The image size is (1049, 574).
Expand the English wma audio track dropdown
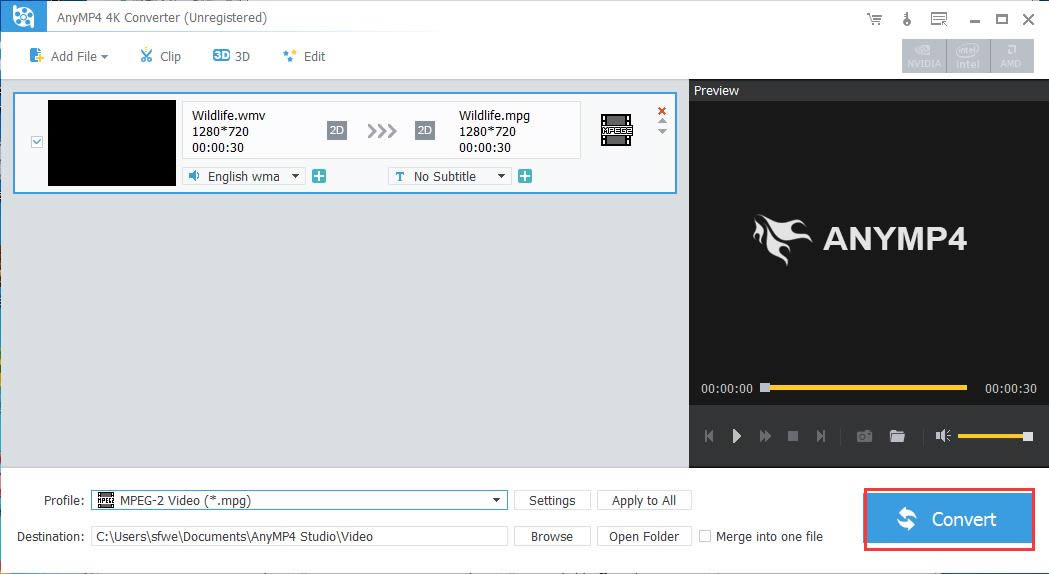coord(244,176)
